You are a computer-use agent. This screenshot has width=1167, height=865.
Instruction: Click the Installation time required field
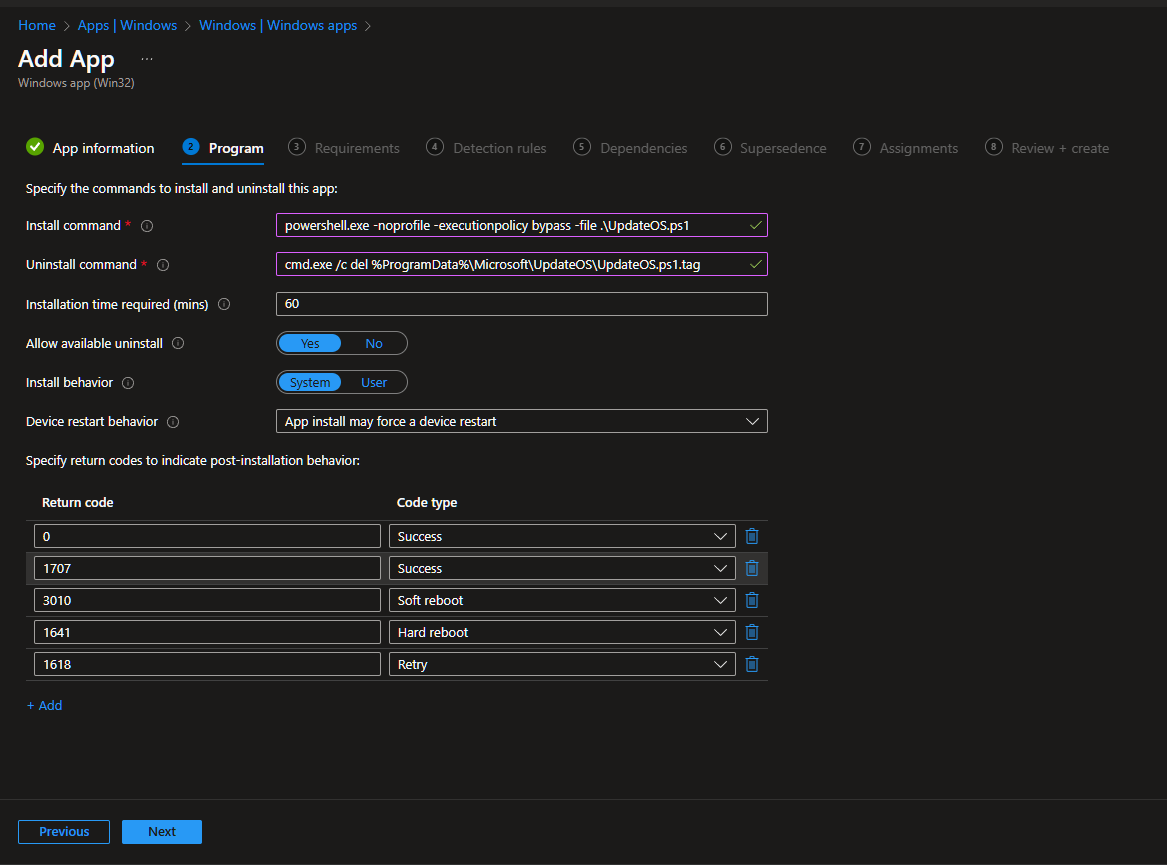coord(521,304)
